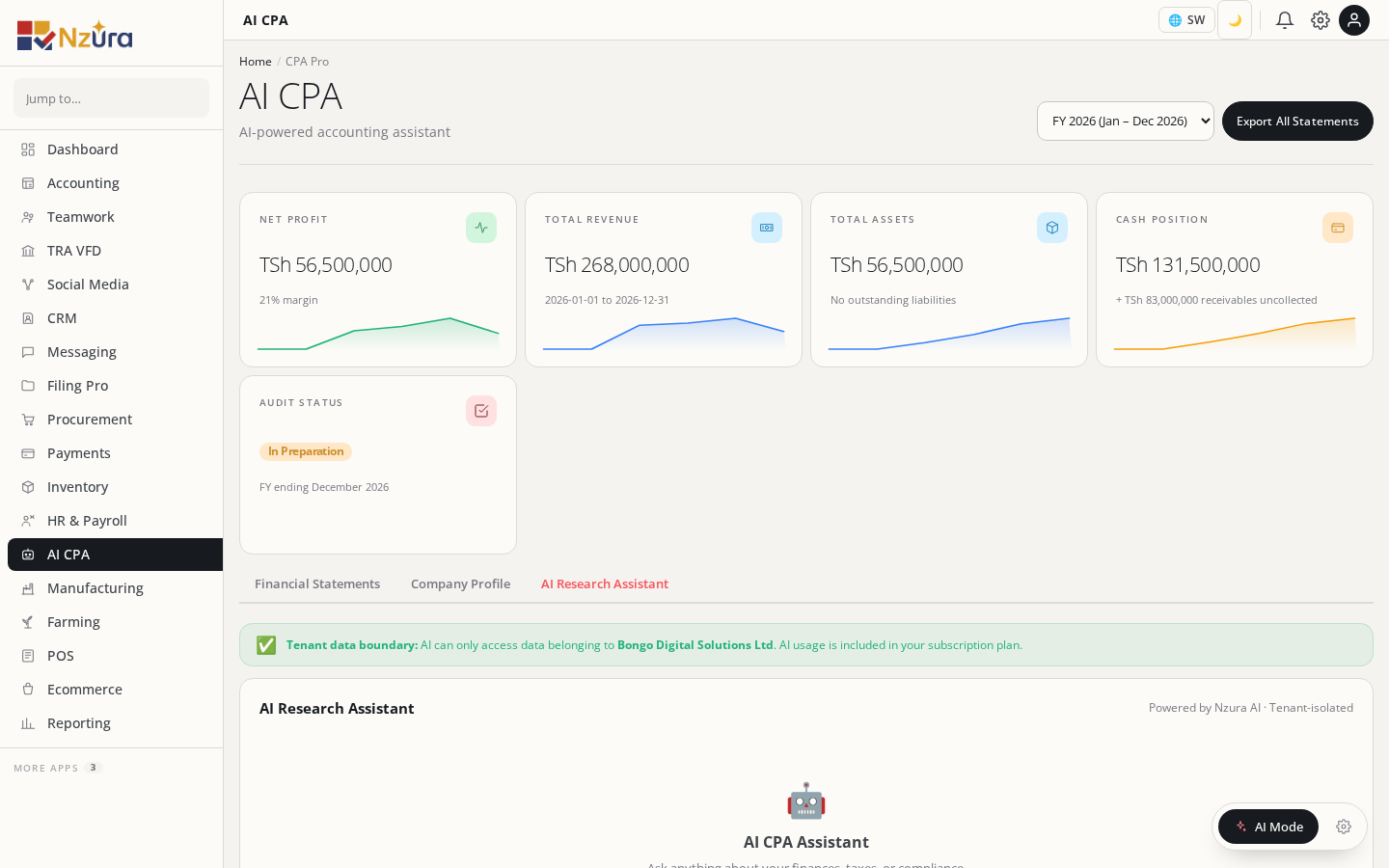Click Total Revenue money icon
The width and height of the screenshot is (1389, 868).
pos(767,228)
